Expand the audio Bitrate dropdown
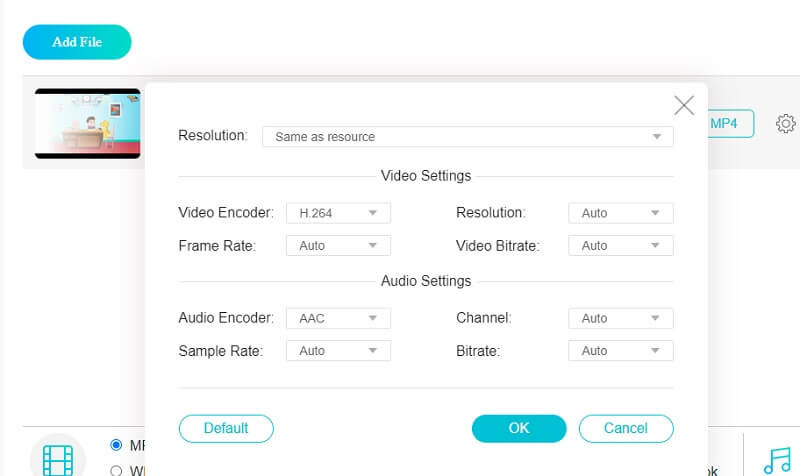The image size is (800, 476). tap(620, 351)
